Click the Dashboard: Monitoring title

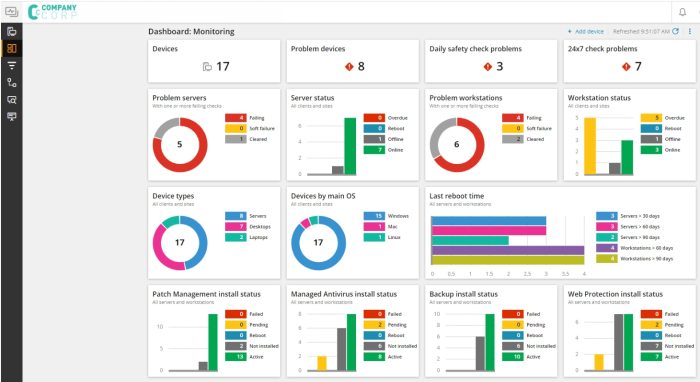(x=191, y=31)
